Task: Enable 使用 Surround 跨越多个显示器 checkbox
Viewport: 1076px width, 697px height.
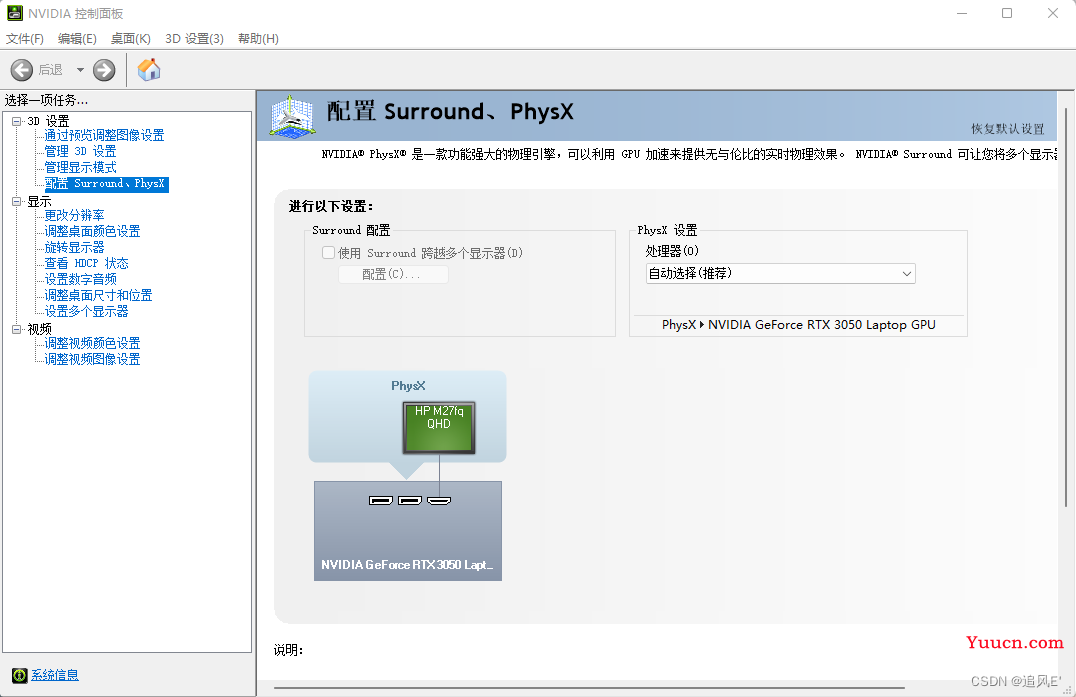Action: (329, 252)
